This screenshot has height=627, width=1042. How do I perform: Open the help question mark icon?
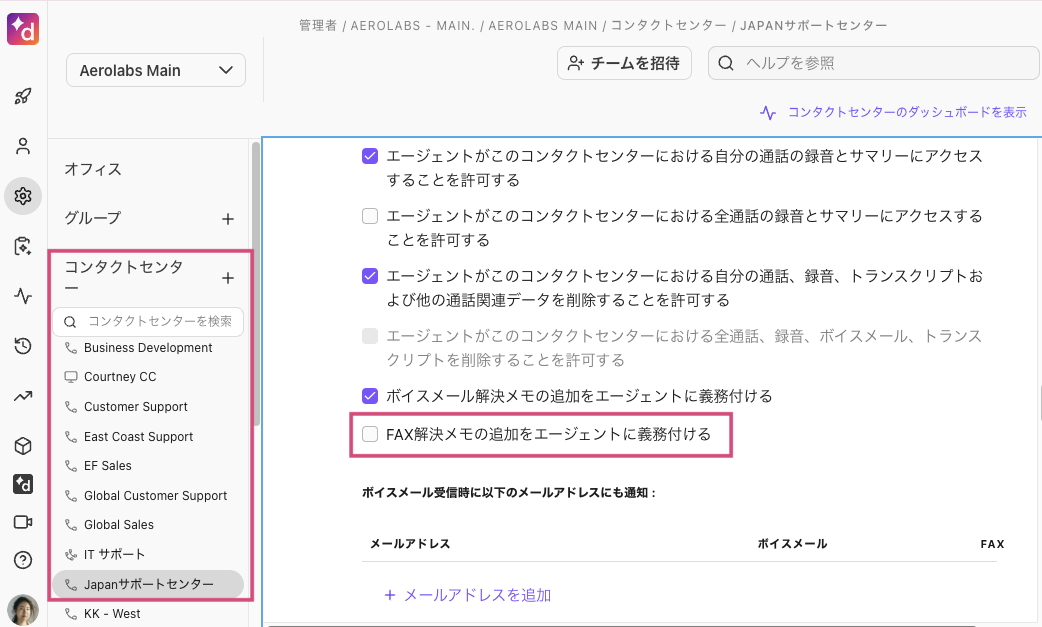[x=23, y=560]
